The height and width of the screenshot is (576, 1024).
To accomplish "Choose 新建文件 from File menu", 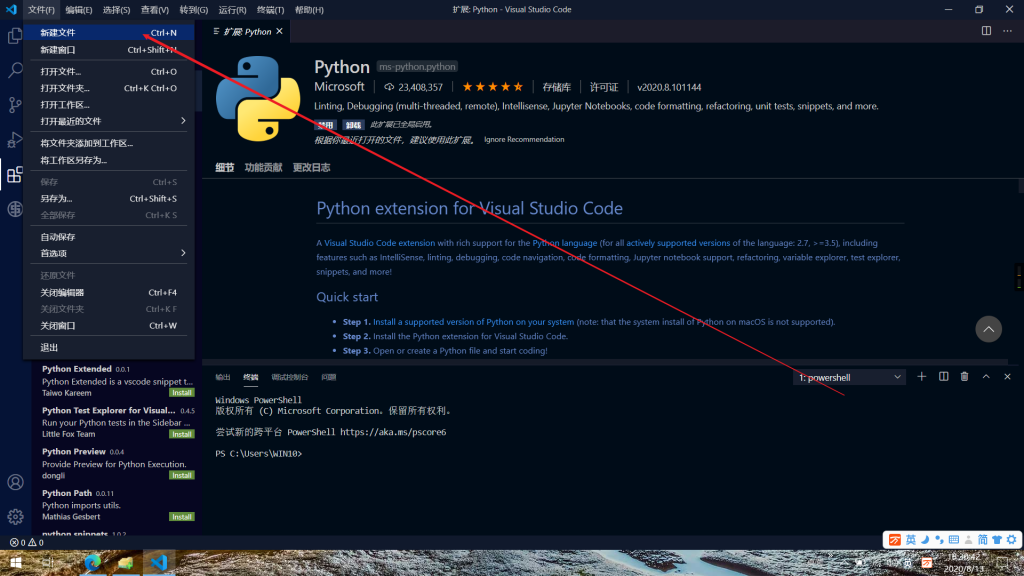I will click(108, 33).
